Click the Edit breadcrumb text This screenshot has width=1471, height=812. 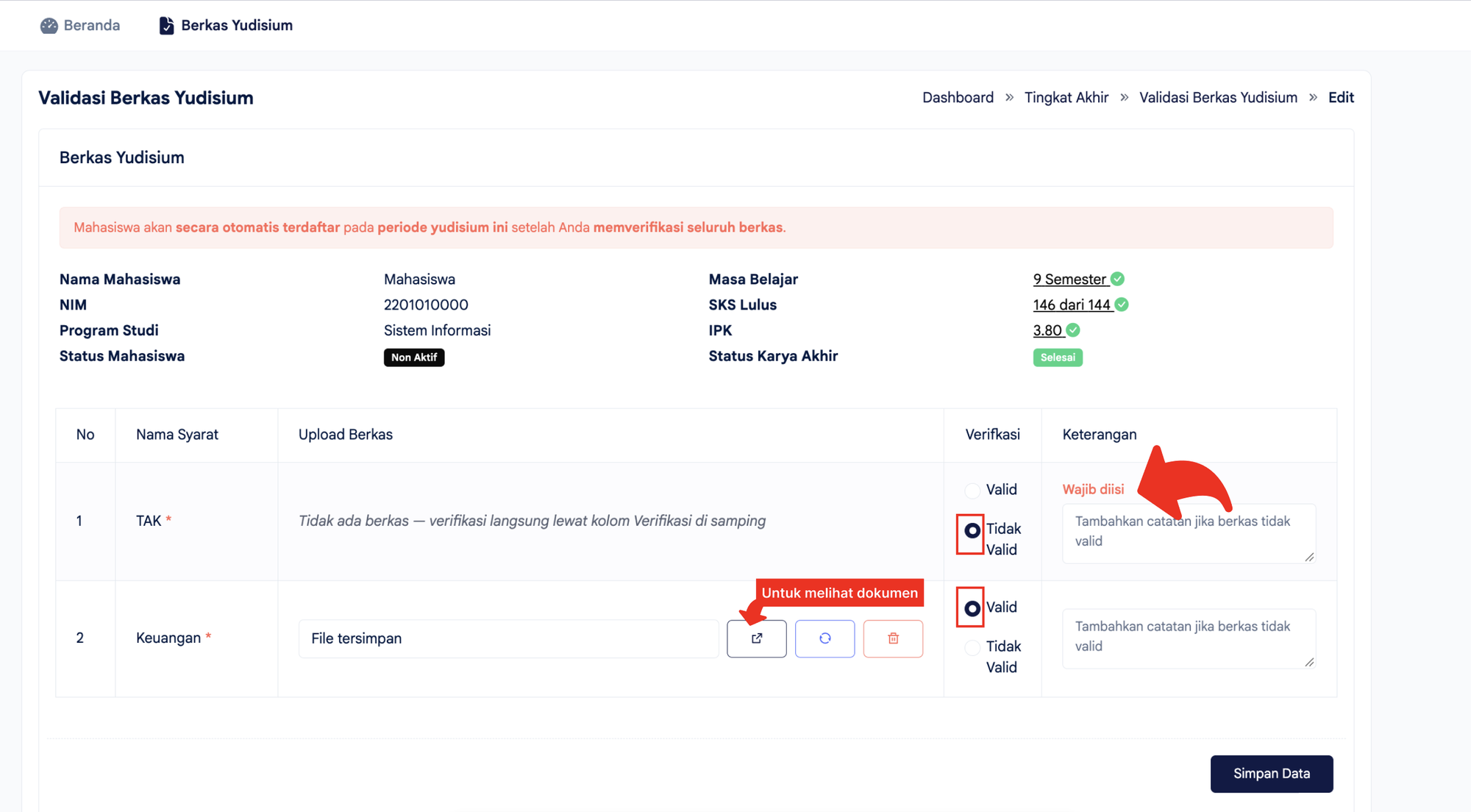[x=1341, y=98]
